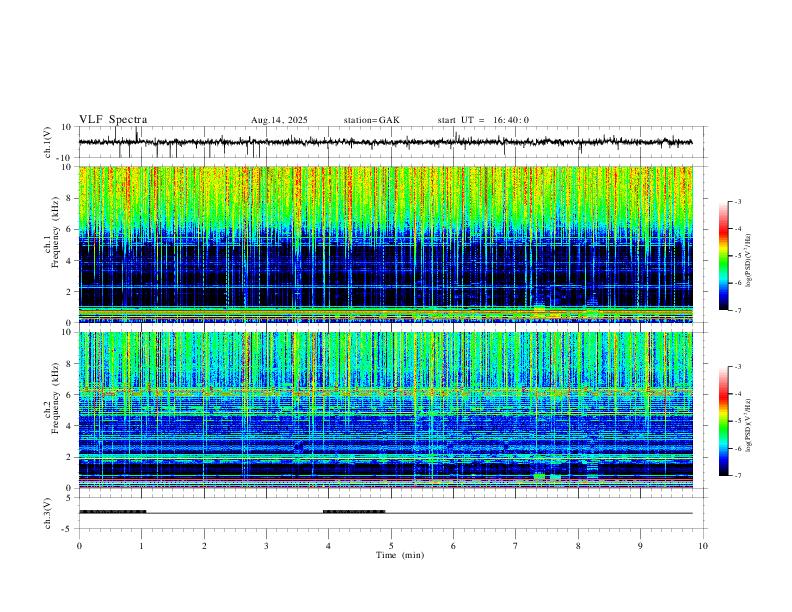792x612 pixels.
Task: Click the "7" tick on the time axis
Action: tap(516, 546)
